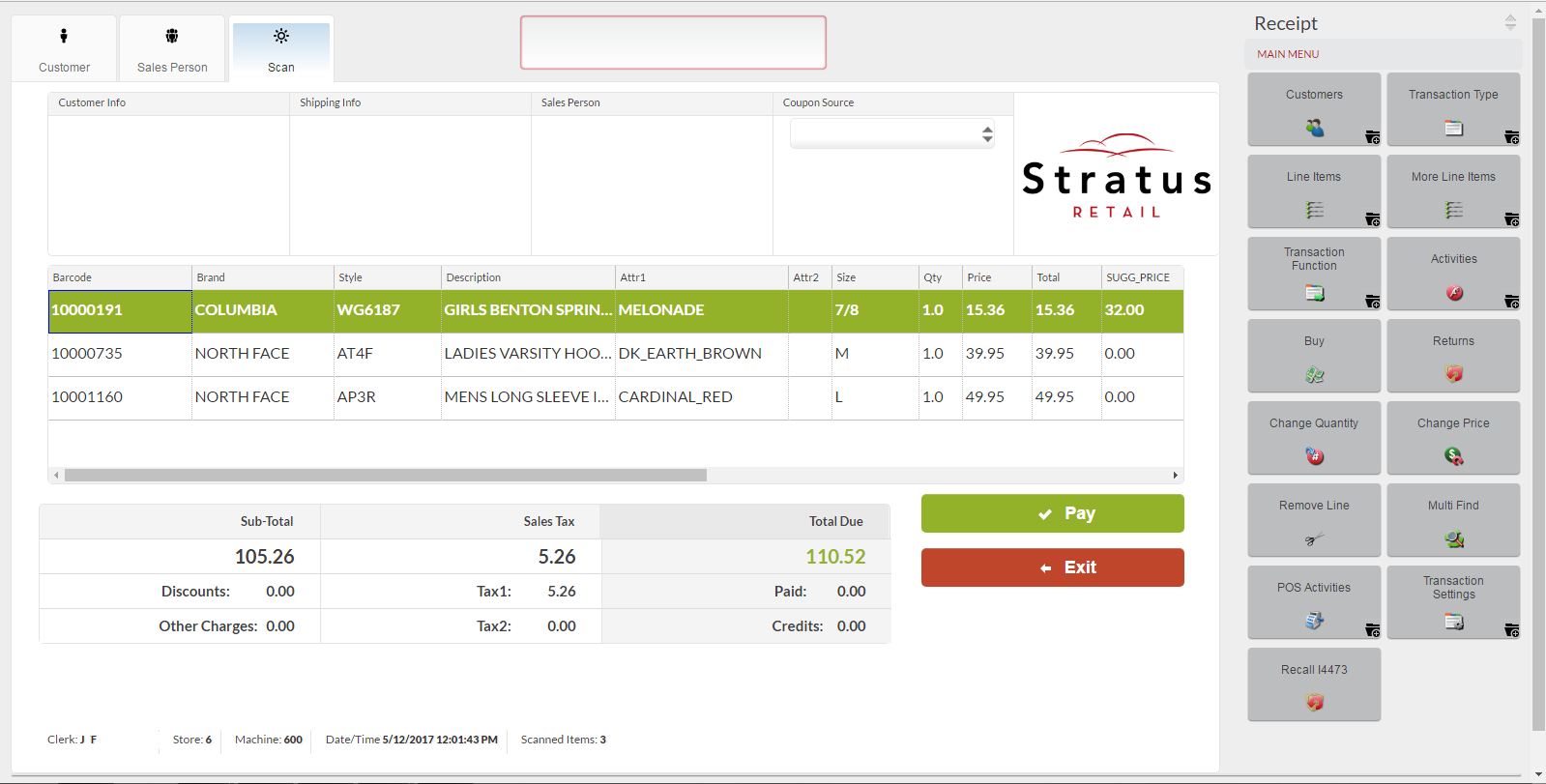Screen dimensions: 1546x784
Task: Expand the Coupon Source dropdown
Action: (x=986, y=133)
